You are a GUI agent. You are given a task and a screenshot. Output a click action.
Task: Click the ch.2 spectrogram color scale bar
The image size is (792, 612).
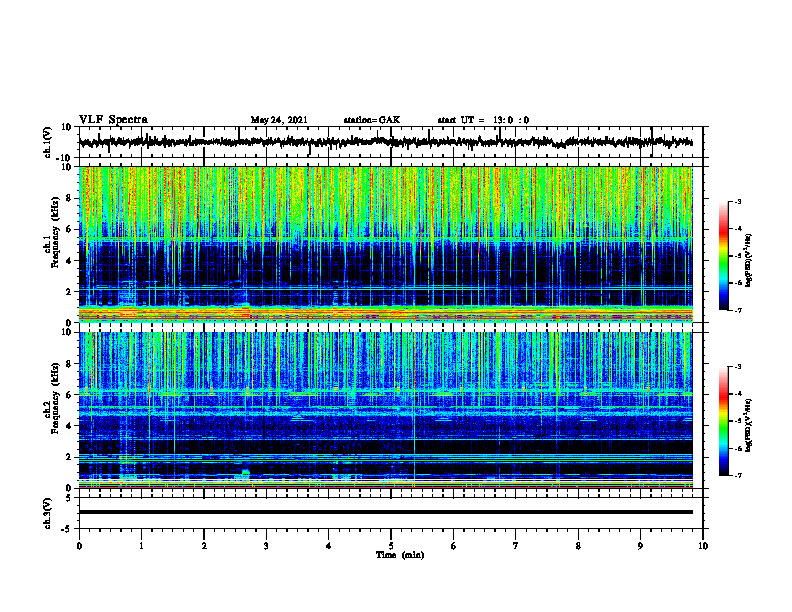(x=724, y=421)
